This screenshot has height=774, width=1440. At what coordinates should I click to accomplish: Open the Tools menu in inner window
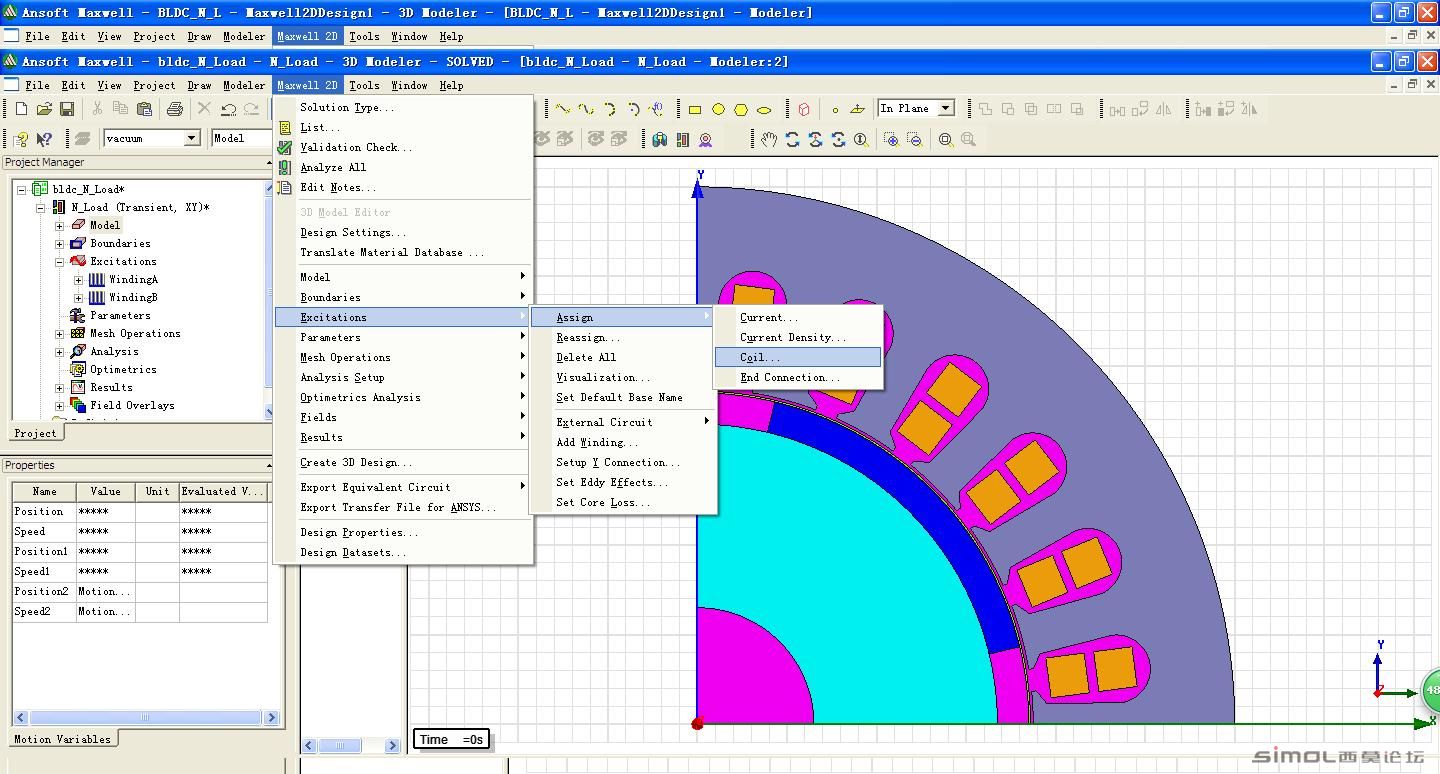click(364, 85)
